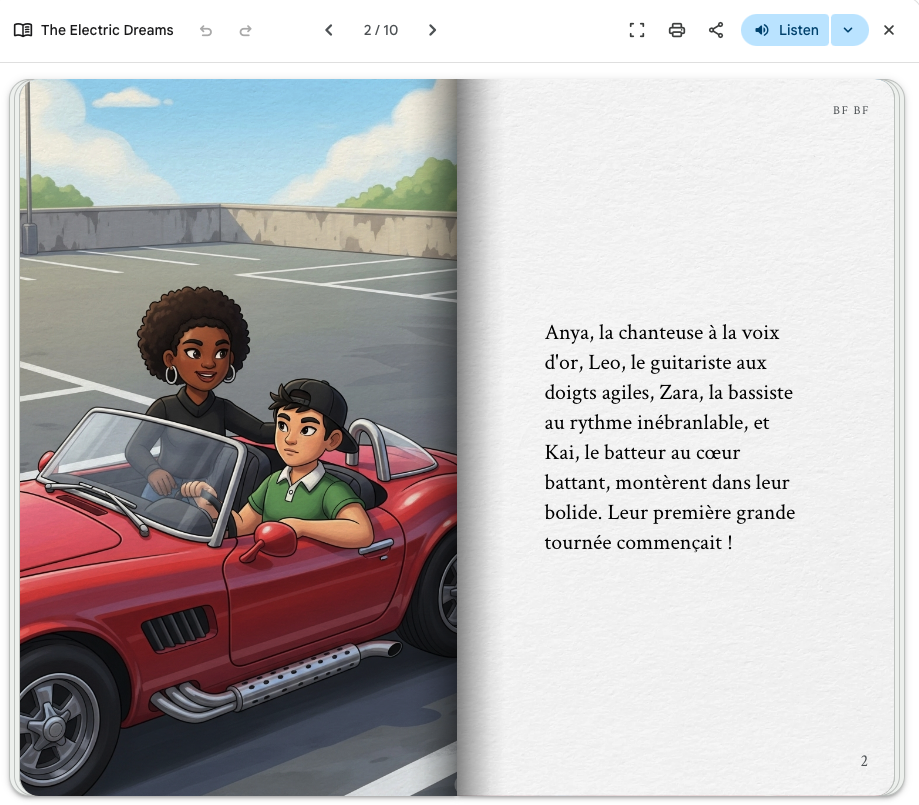Click the title The Electric Dreams
The width and height of the screenshot is (919, 805).
click(107, 30)
